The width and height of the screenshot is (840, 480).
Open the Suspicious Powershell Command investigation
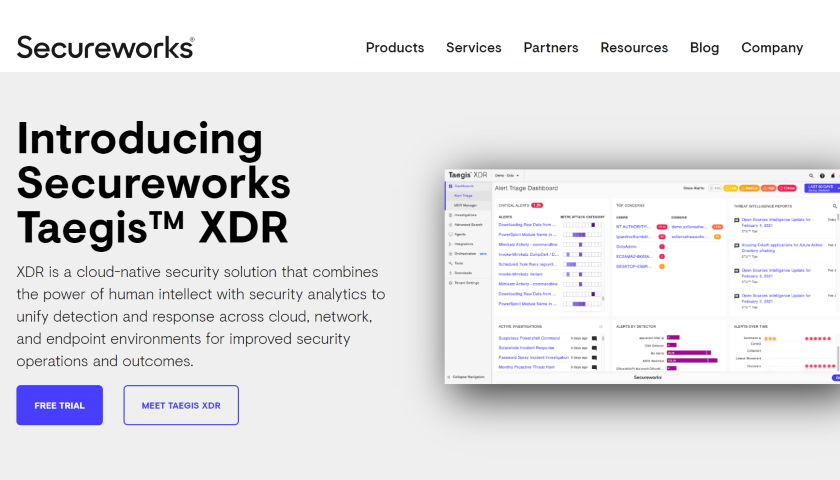click(x=529, y=338)
